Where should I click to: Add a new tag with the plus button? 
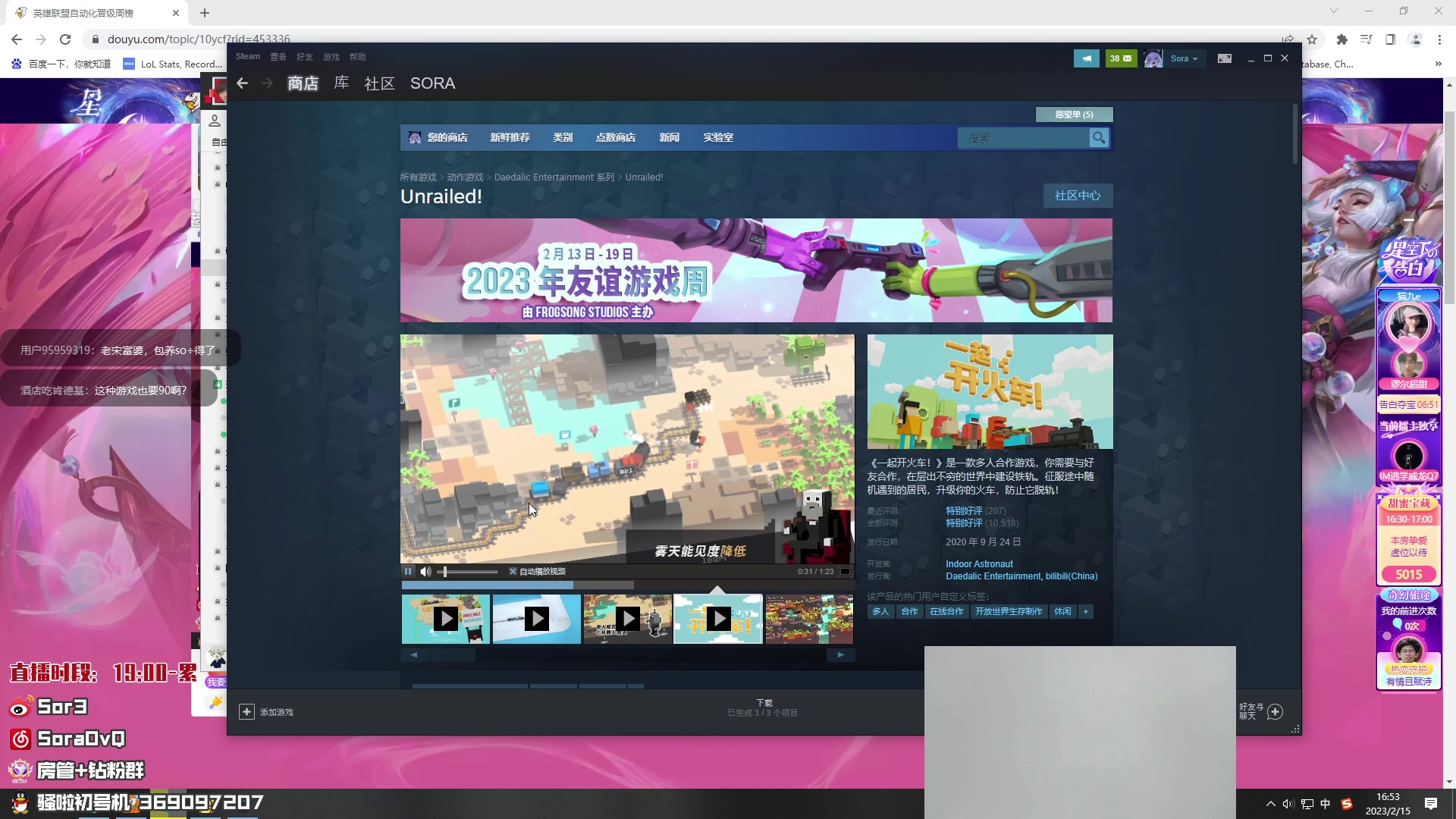pos(1086,612)
